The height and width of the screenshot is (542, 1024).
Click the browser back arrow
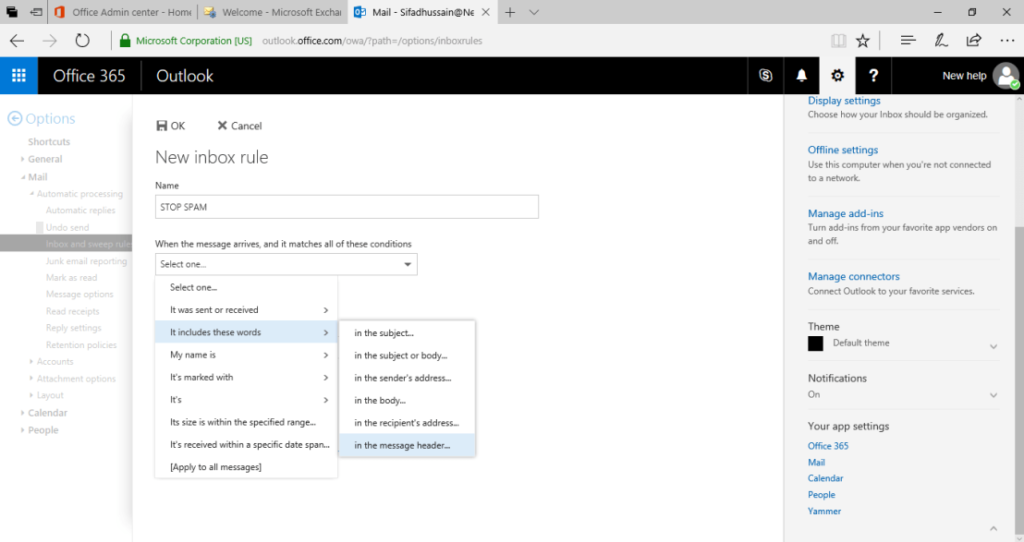(x=17, y=40)
